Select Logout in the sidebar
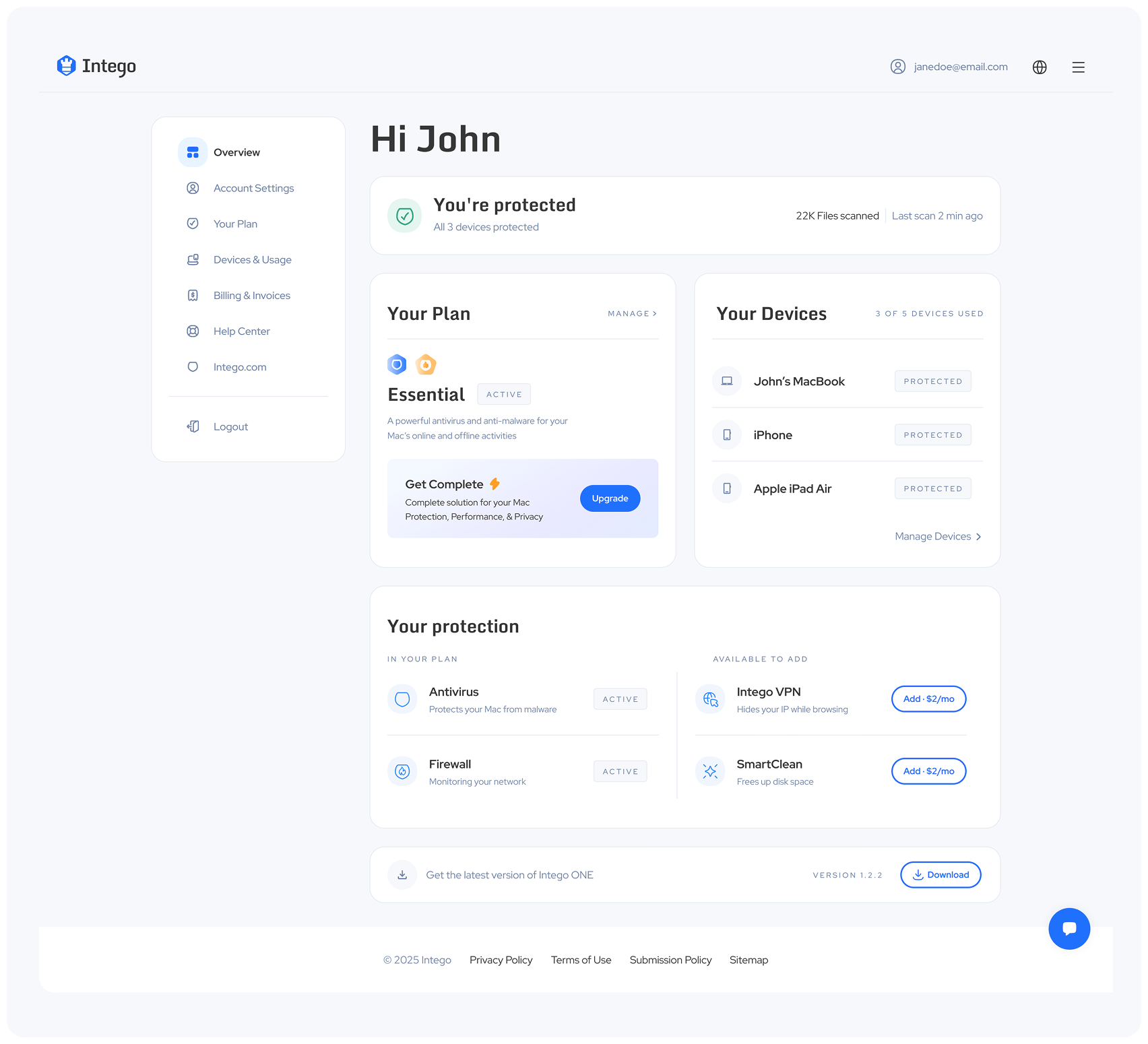Viewport: 1148px width, 1044px height. pos(230,426)
